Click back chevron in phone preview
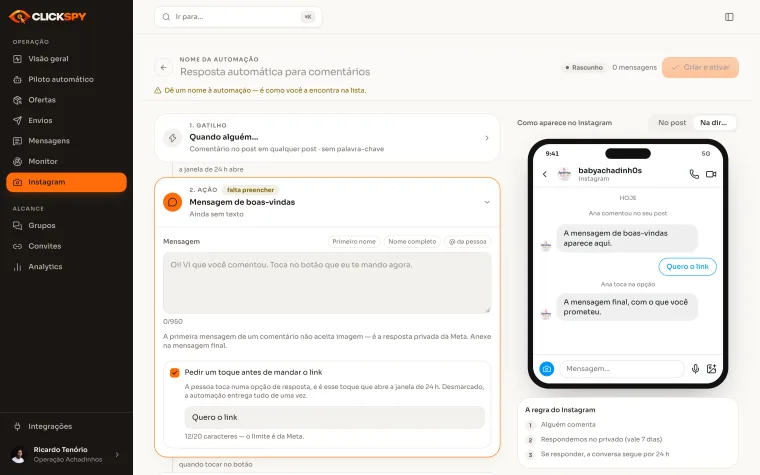The width and height of the screenshot is (760, 475). pos(544,174)
